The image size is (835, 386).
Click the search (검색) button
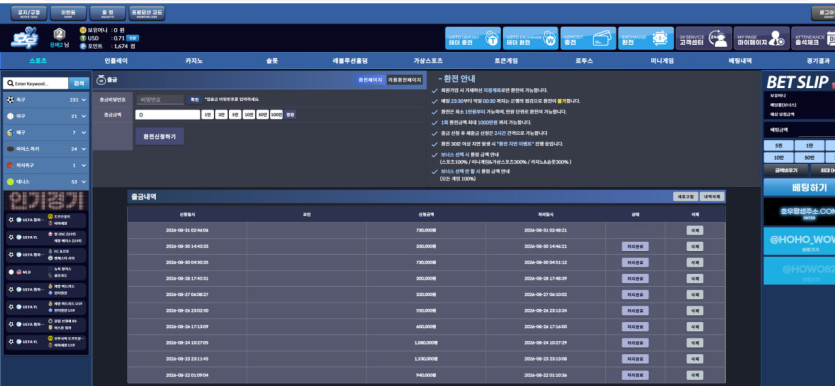[x=79, y=84]
